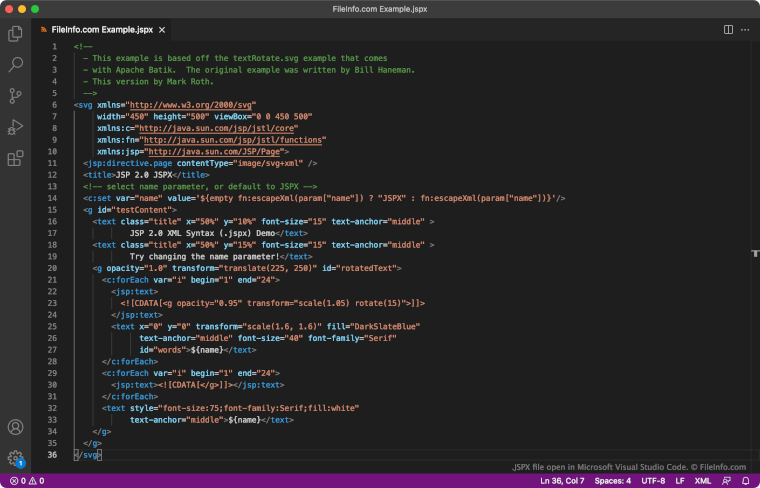Screen dimensions: 760x488
Task: Click Ln 36, Col 7 position indicator
Action: pyautogui.click(x=563, y=481)
